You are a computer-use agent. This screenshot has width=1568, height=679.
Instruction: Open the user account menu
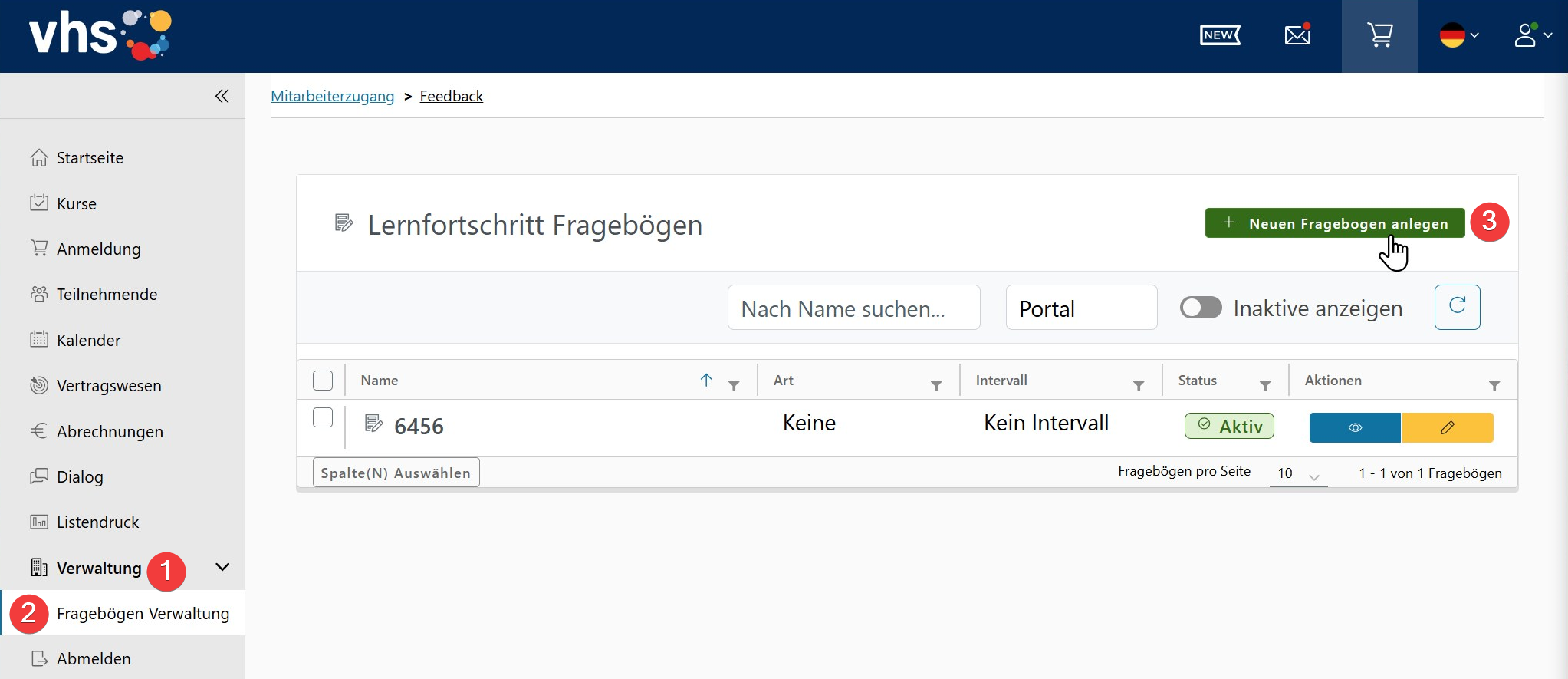[1533, 35]
